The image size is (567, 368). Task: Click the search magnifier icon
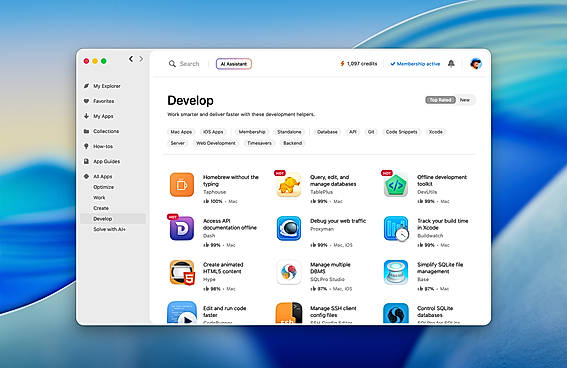172,64
